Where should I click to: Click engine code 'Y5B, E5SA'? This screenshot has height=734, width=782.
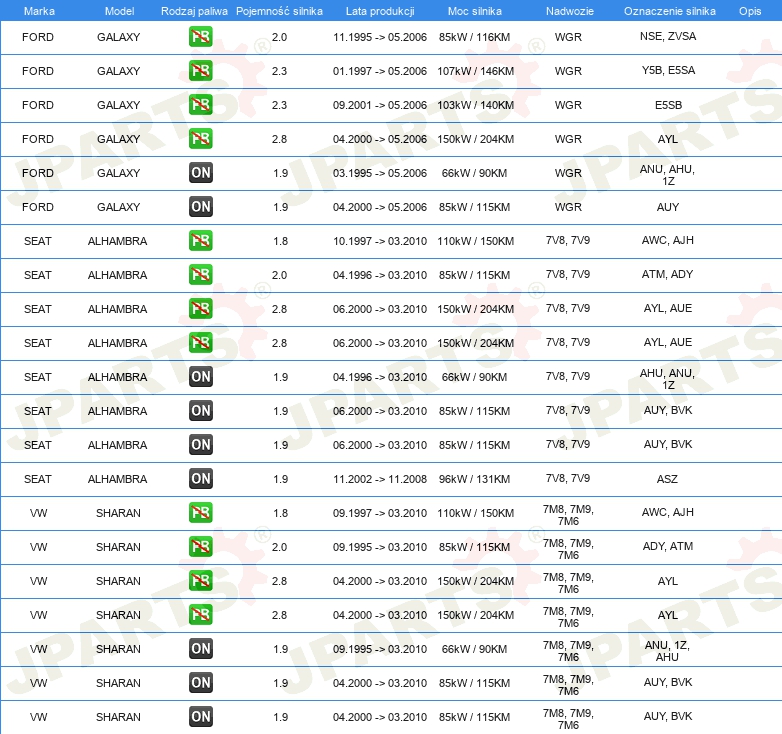click(668, 70)
